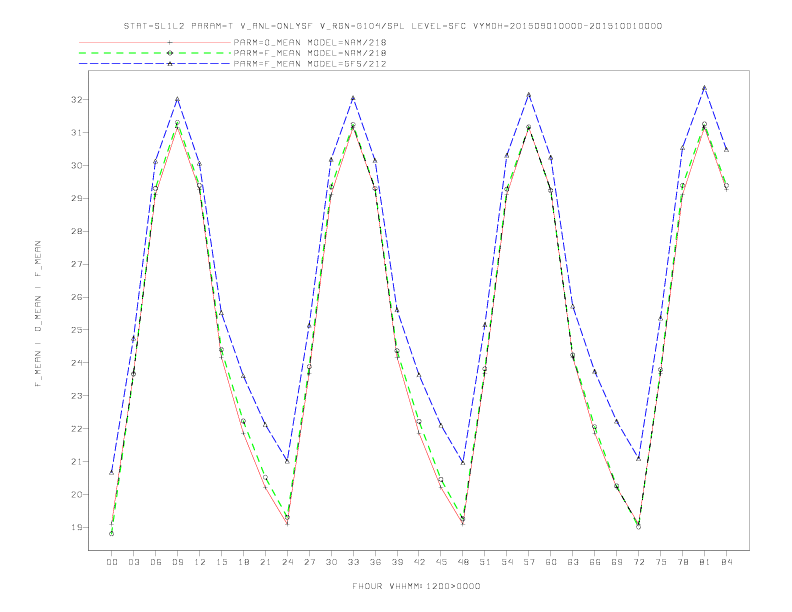Click x-axis tick label 06
The width and height of the screenshot is (792, 612).
[156, 562]
